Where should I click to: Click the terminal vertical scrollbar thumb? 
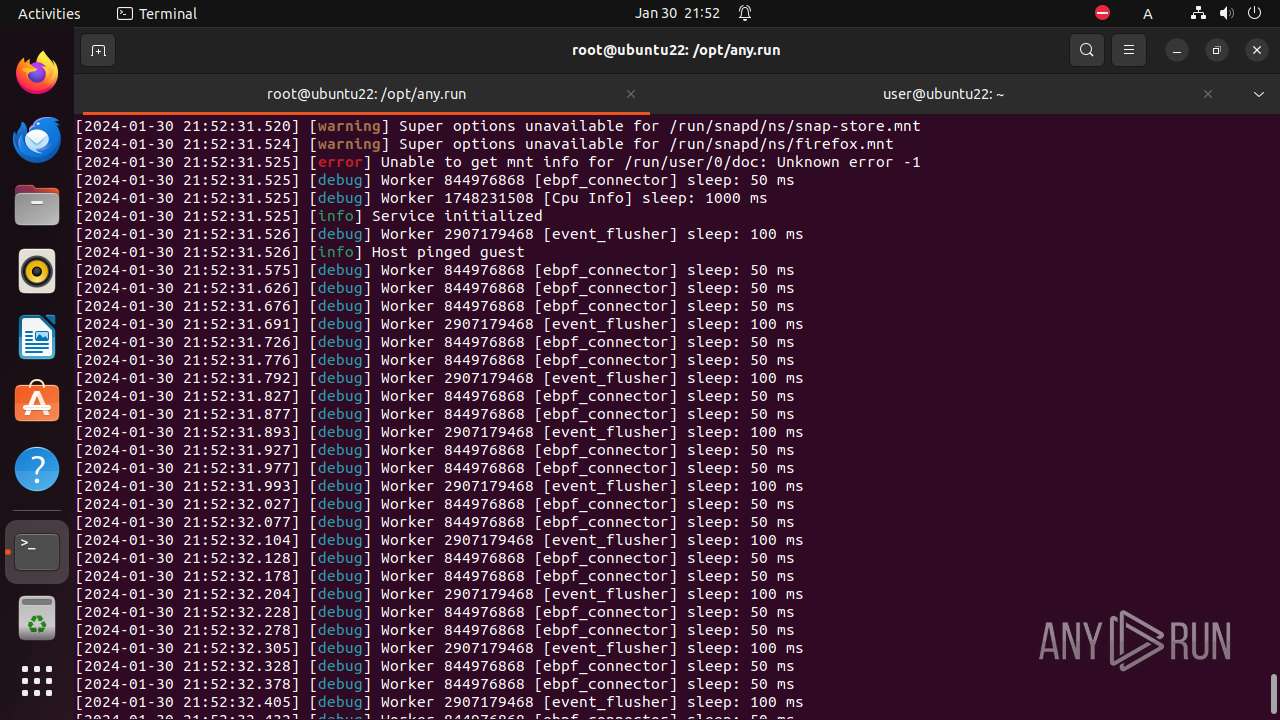1274,694
